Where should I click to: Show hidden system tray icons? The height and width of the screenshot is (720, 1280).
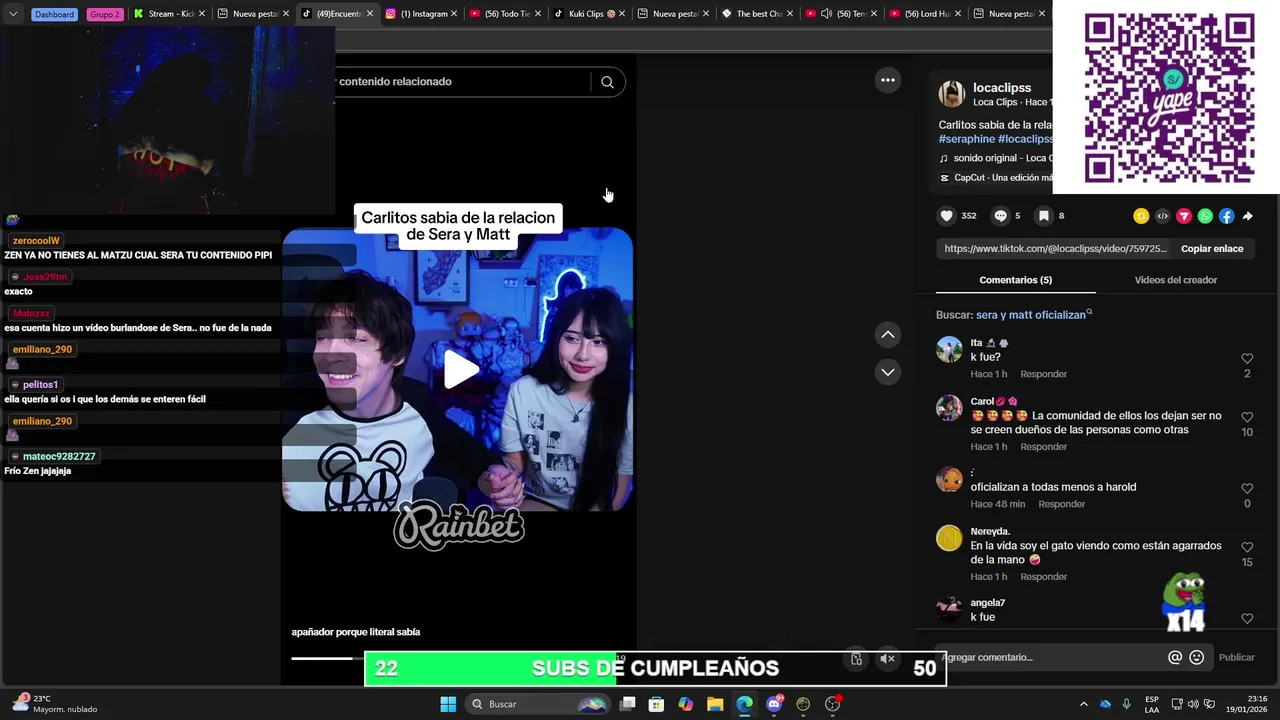coord(1083,704)
